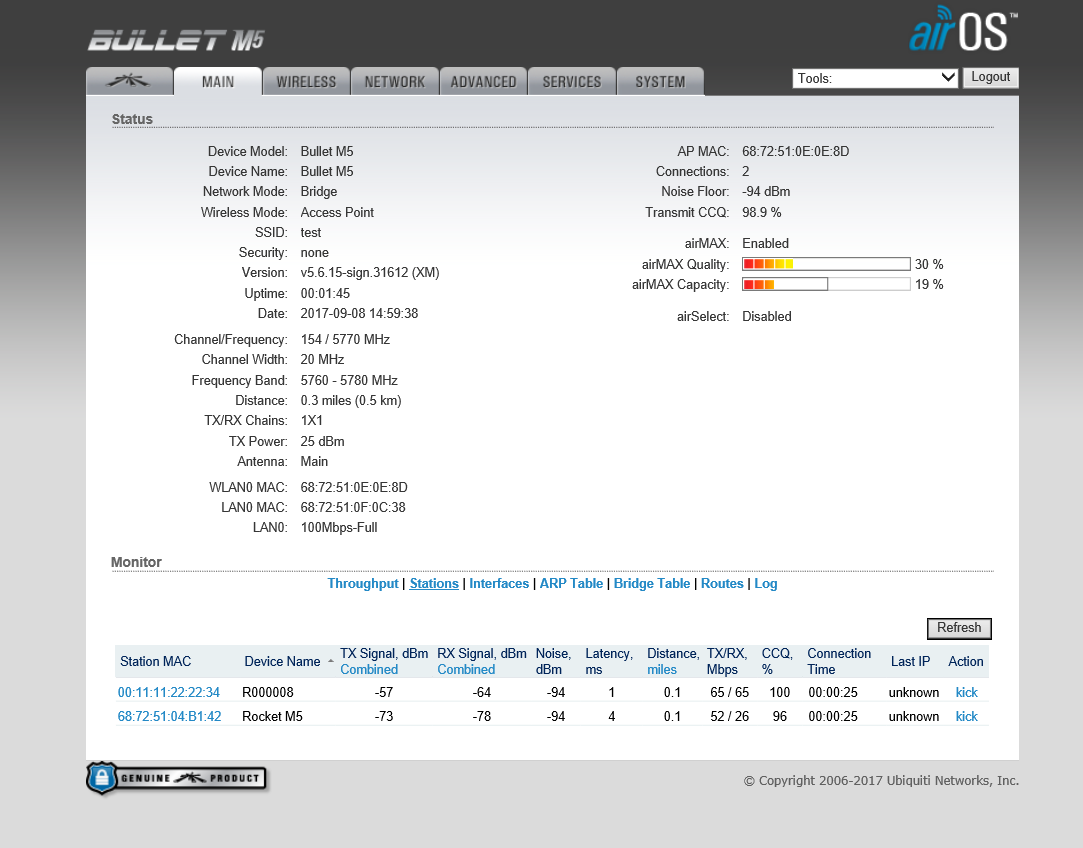Open the SYSTEM tab

660,81
